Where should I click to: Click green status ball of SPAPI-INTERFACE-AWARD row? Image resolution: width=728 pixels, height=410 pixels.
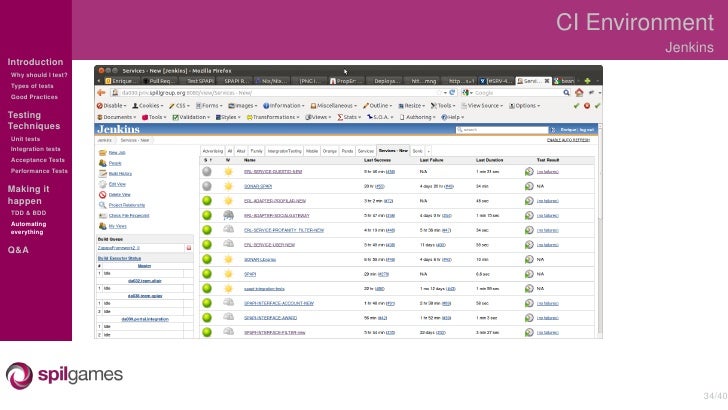207,318
